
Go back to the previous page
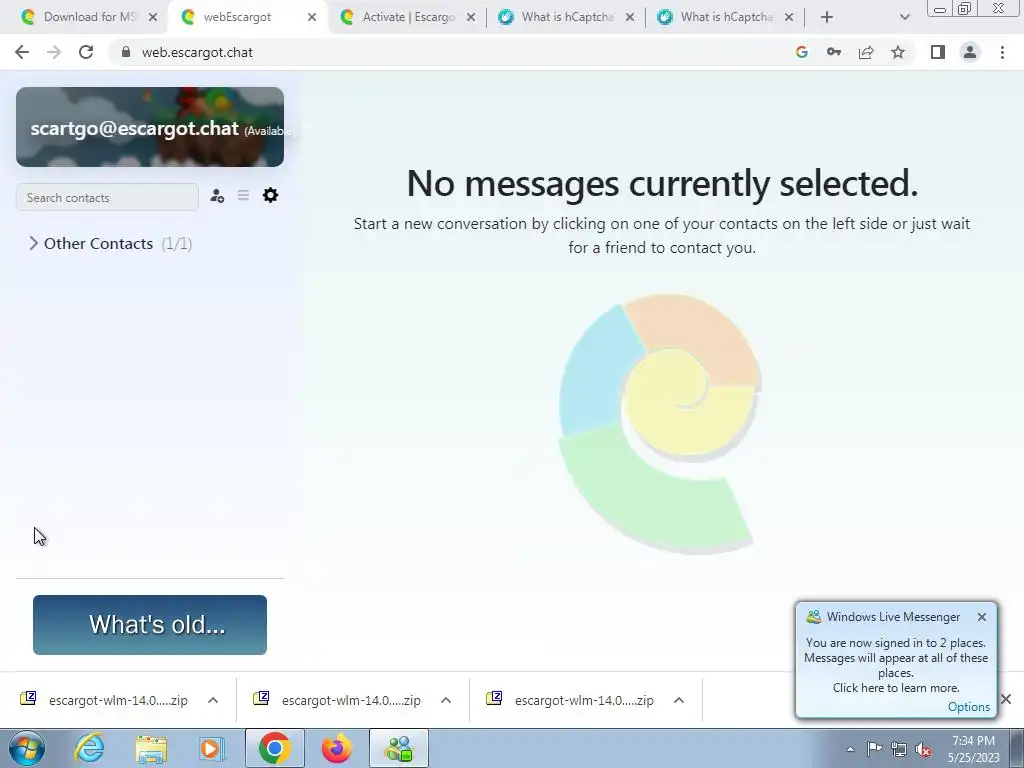pos(22,52)
